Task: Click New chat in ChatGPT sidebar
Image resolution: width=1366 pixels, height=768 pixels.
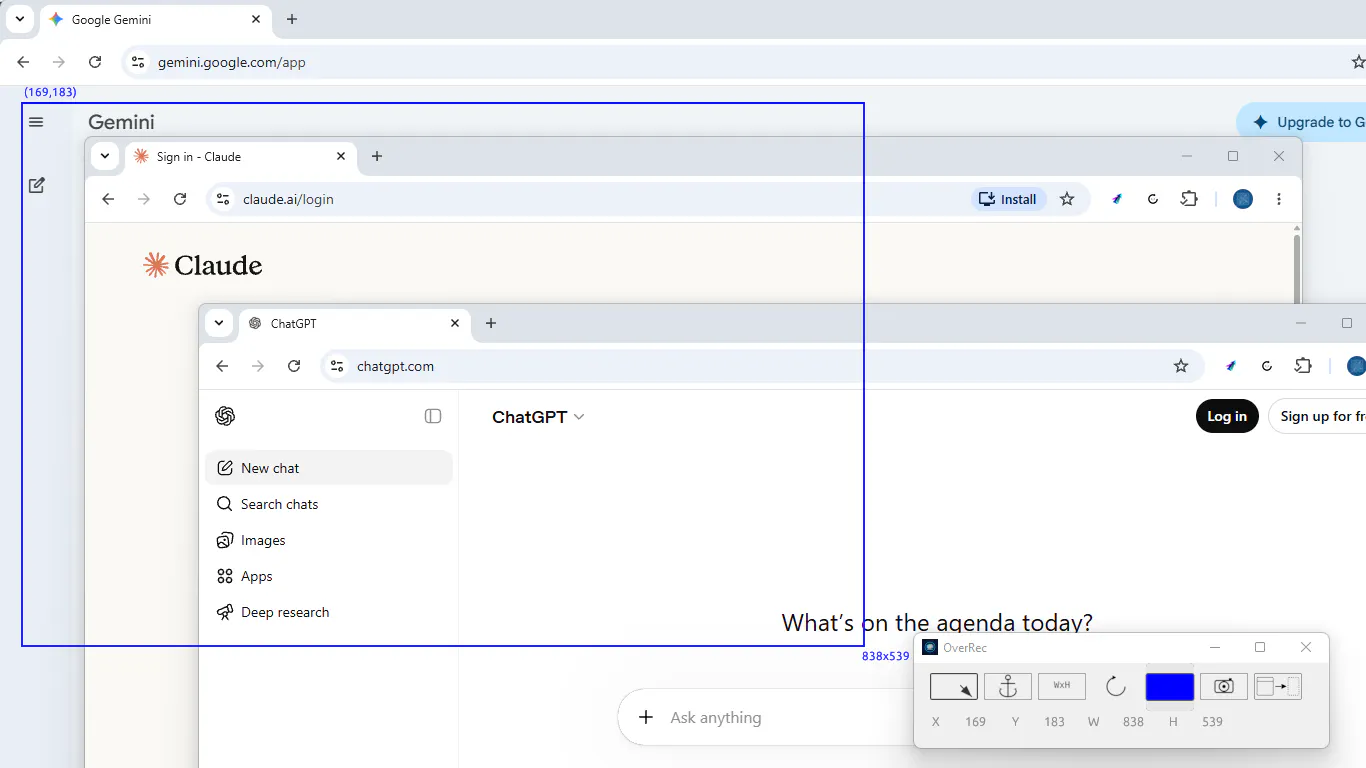Action: click(329, 468)
